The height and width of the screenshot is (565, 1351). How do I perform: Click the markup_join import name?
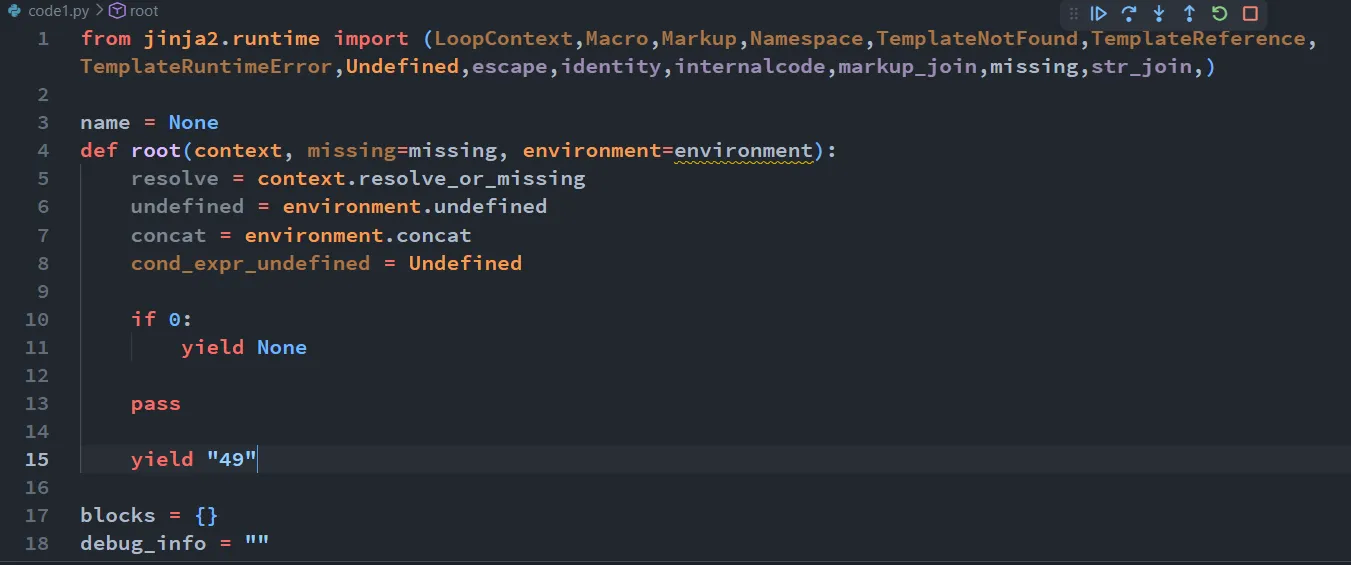coord(907,67)
